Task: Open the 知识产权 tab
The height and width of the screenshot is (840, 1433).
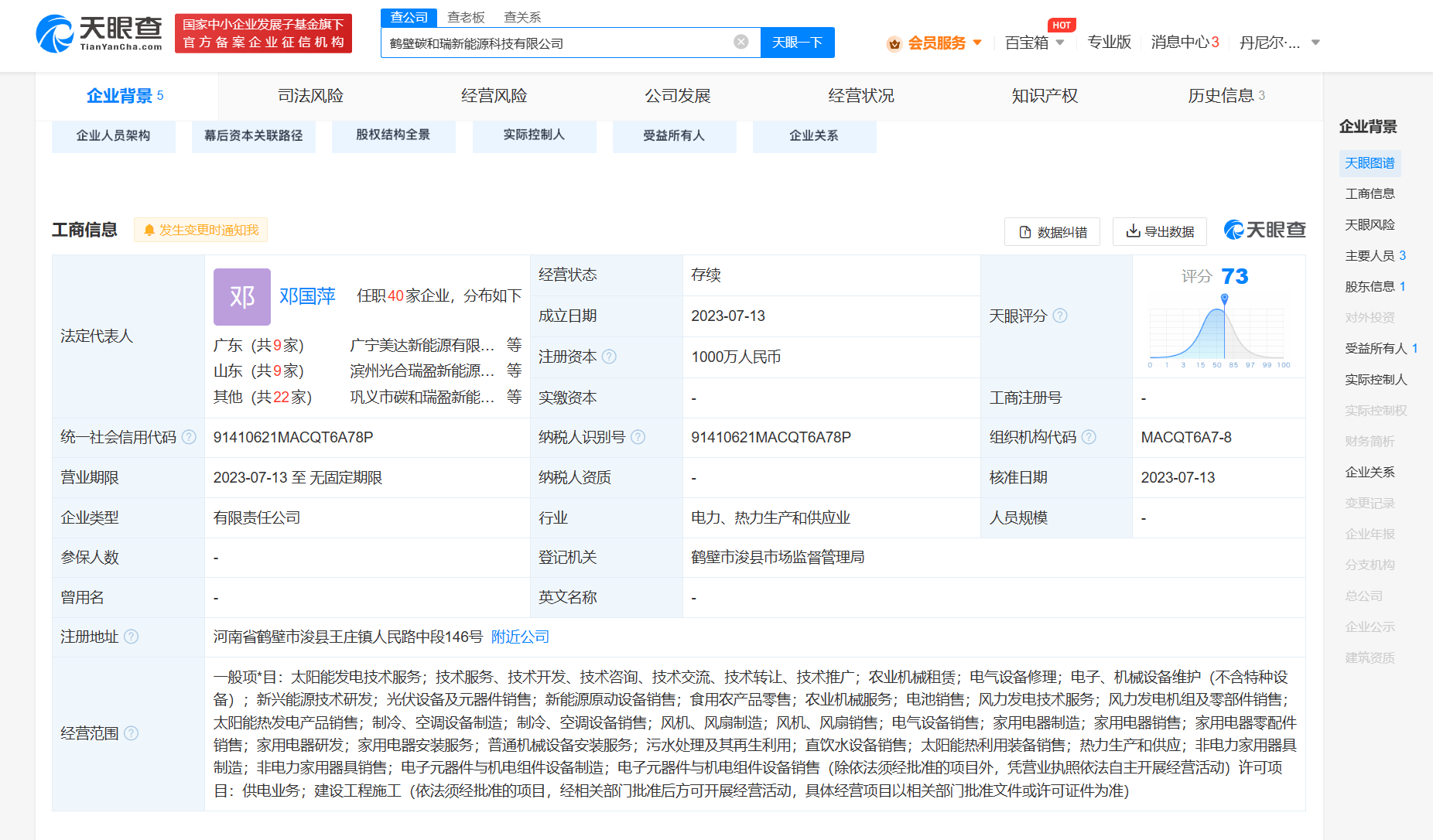Action: point(1045,96)
